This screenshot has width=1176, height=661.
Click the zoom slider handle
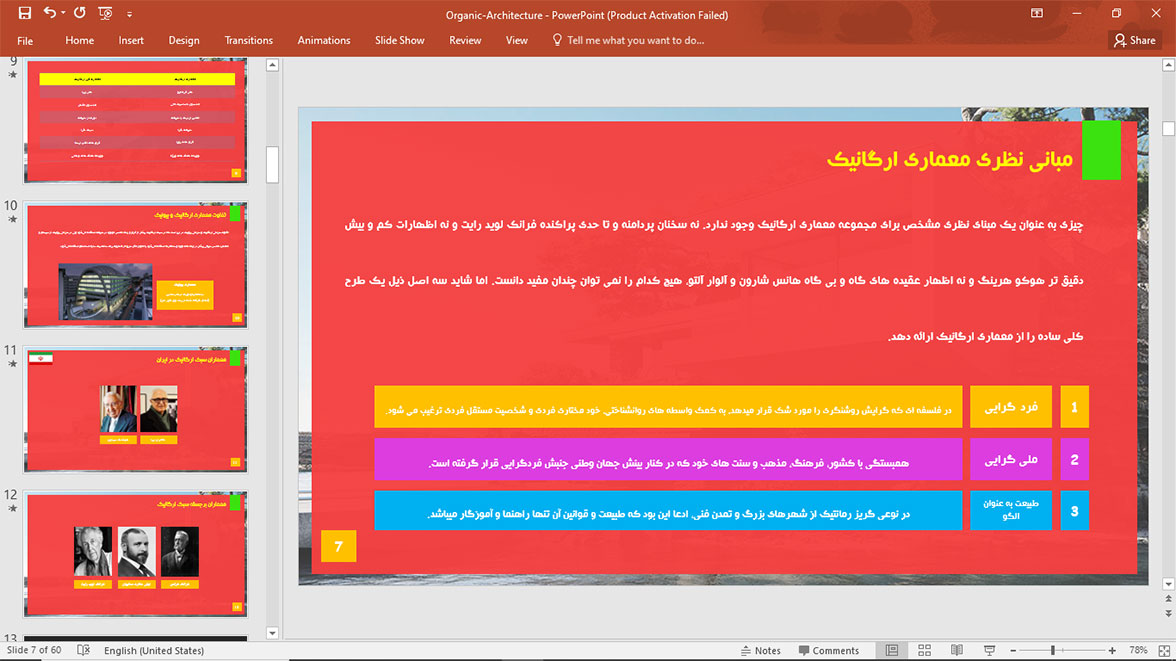tap(1053, 650)
